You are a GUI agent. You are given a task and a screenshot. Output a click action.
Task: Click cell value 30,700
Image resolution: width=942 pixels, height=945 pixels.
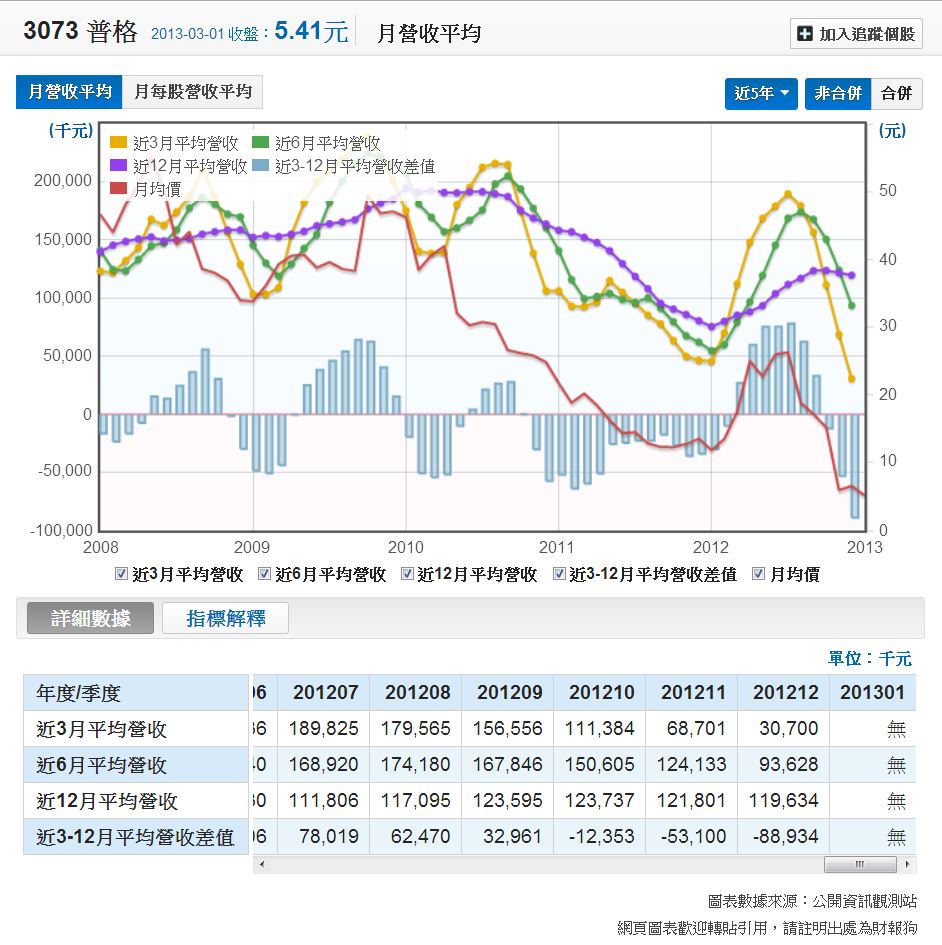788,728
